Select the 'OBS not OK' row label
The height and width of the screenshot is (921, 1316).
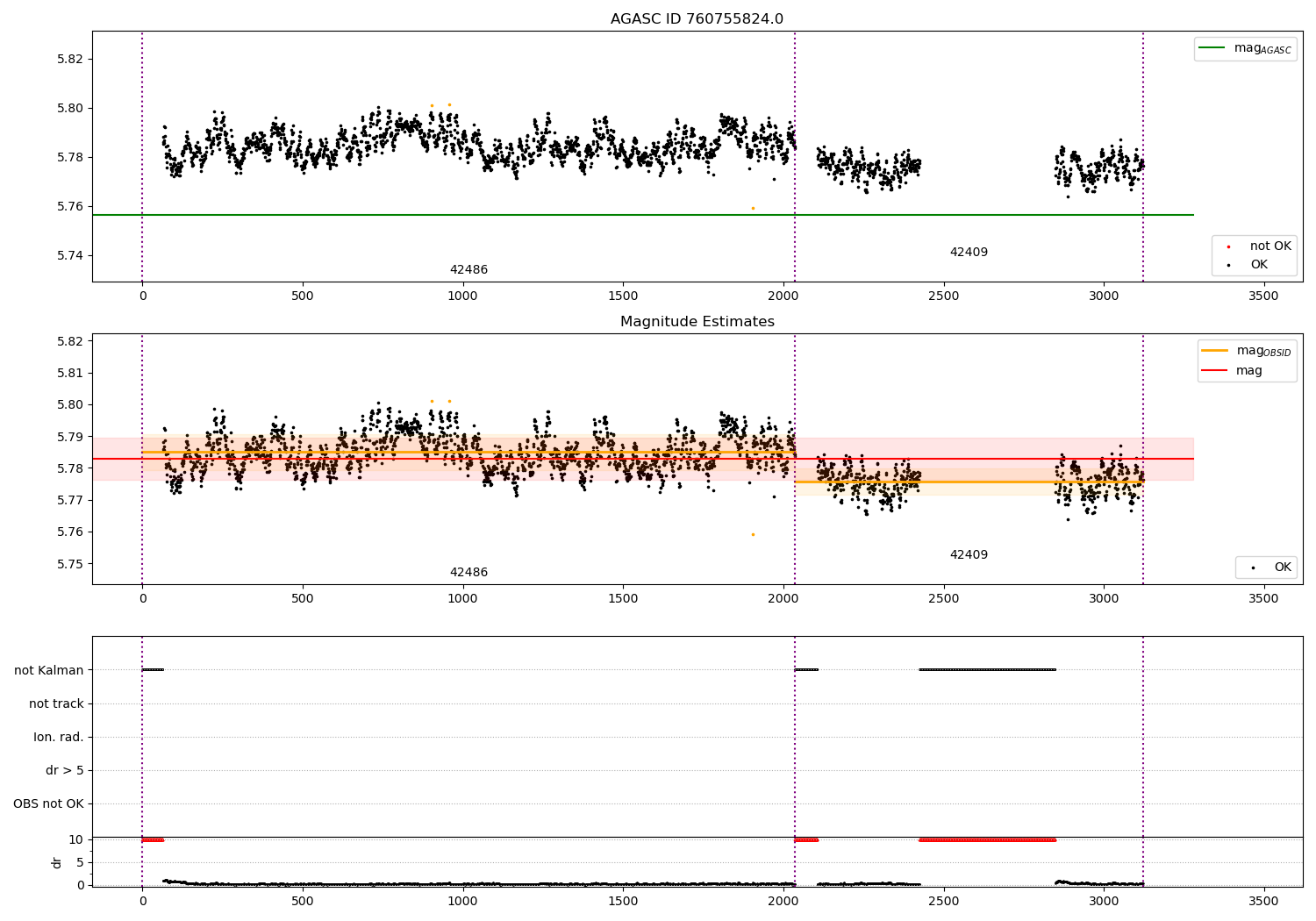pos(49,803)
